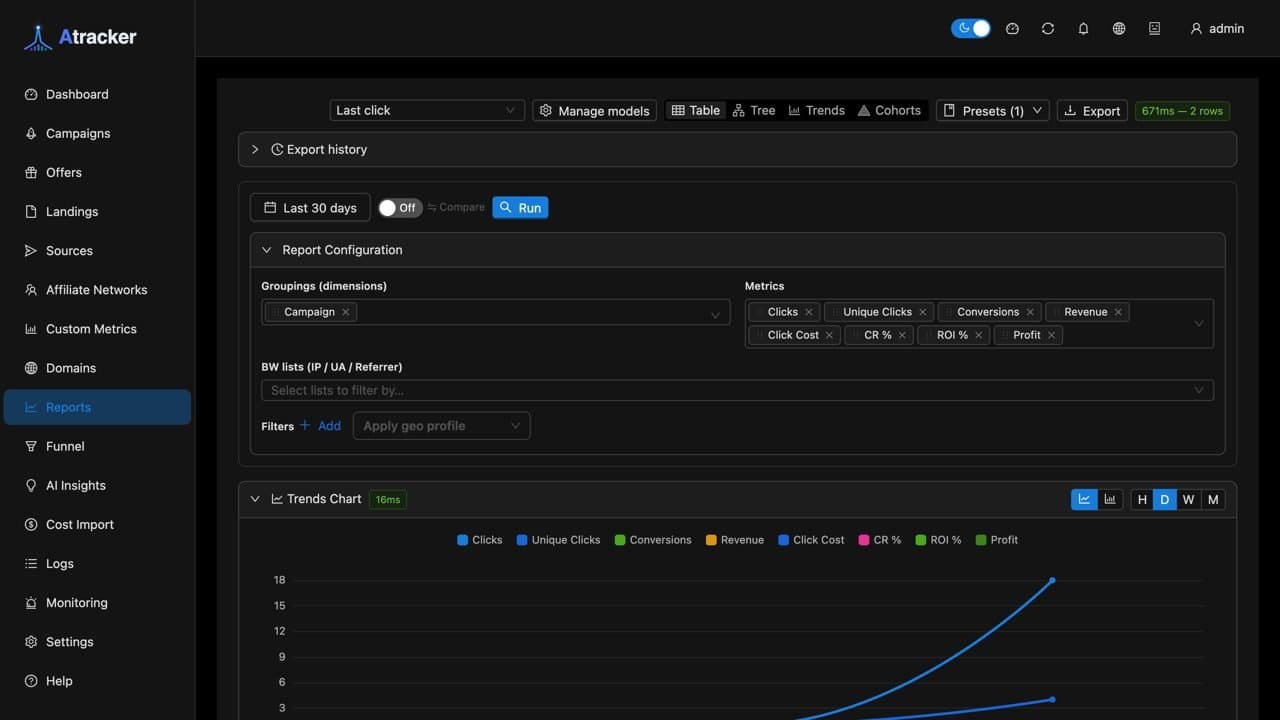Expand Export history panel
This screenshot has height=720, width=1280.
click(737, 149)
